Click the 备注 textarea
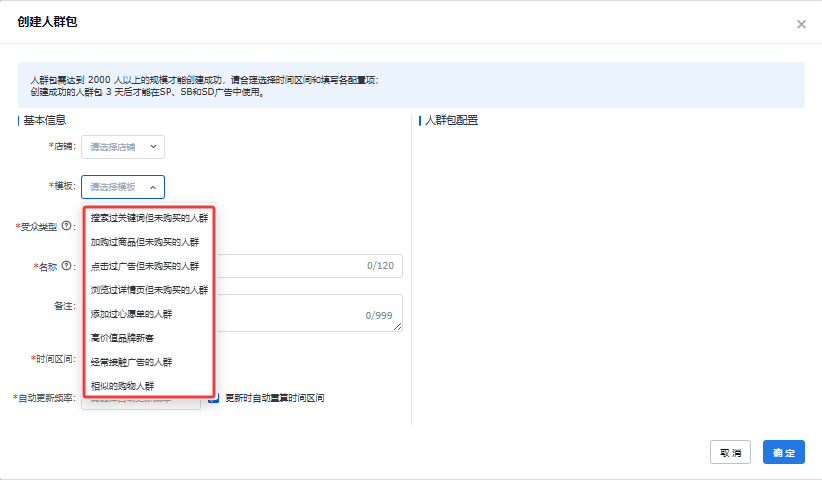Screen dimensions: 822x480 coord(300,312)
